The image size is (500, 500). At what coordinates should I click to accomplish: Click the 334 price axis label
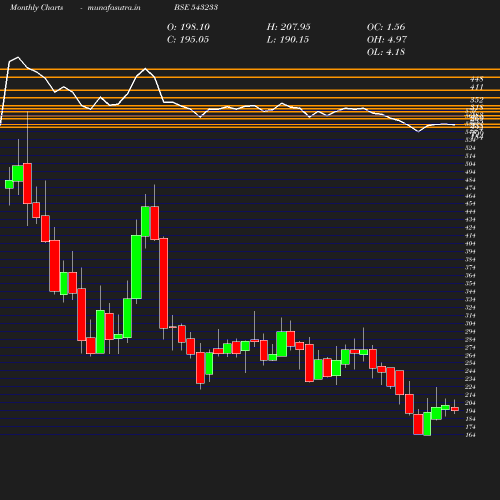click(x=470, y=300)
